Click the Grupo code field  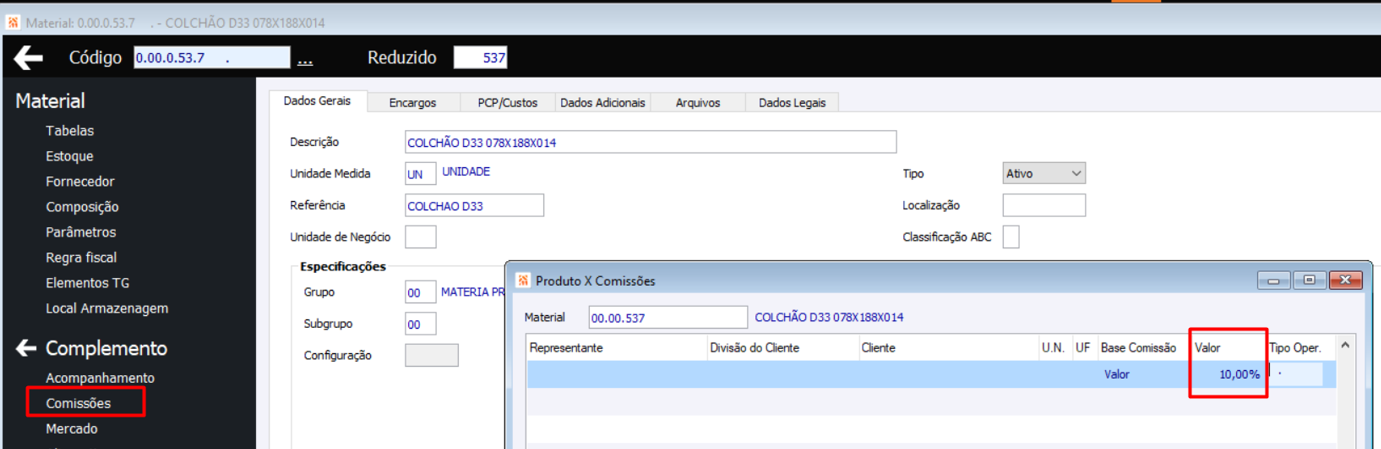pyautogui.click(x=420, y=292)
